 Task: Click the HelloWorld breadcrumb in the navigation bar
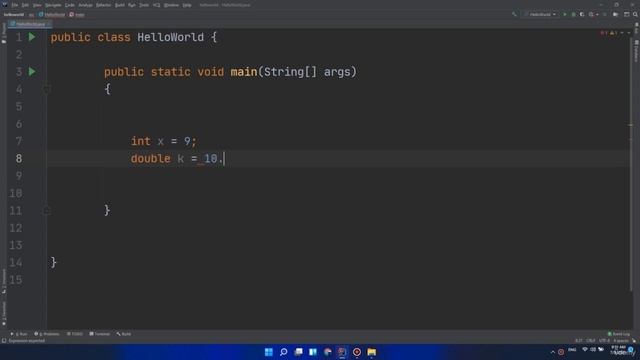52,15
